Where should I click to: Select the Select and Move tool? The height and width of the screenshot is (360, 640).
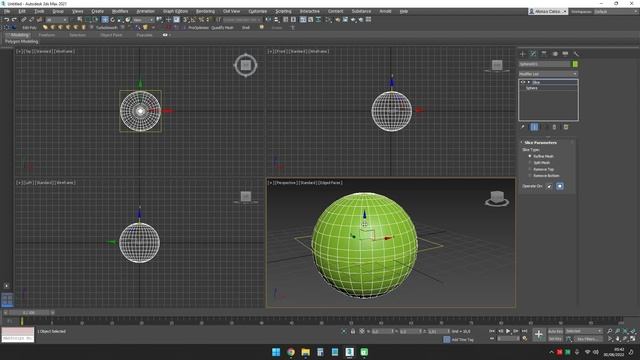[x=105, y=20]
